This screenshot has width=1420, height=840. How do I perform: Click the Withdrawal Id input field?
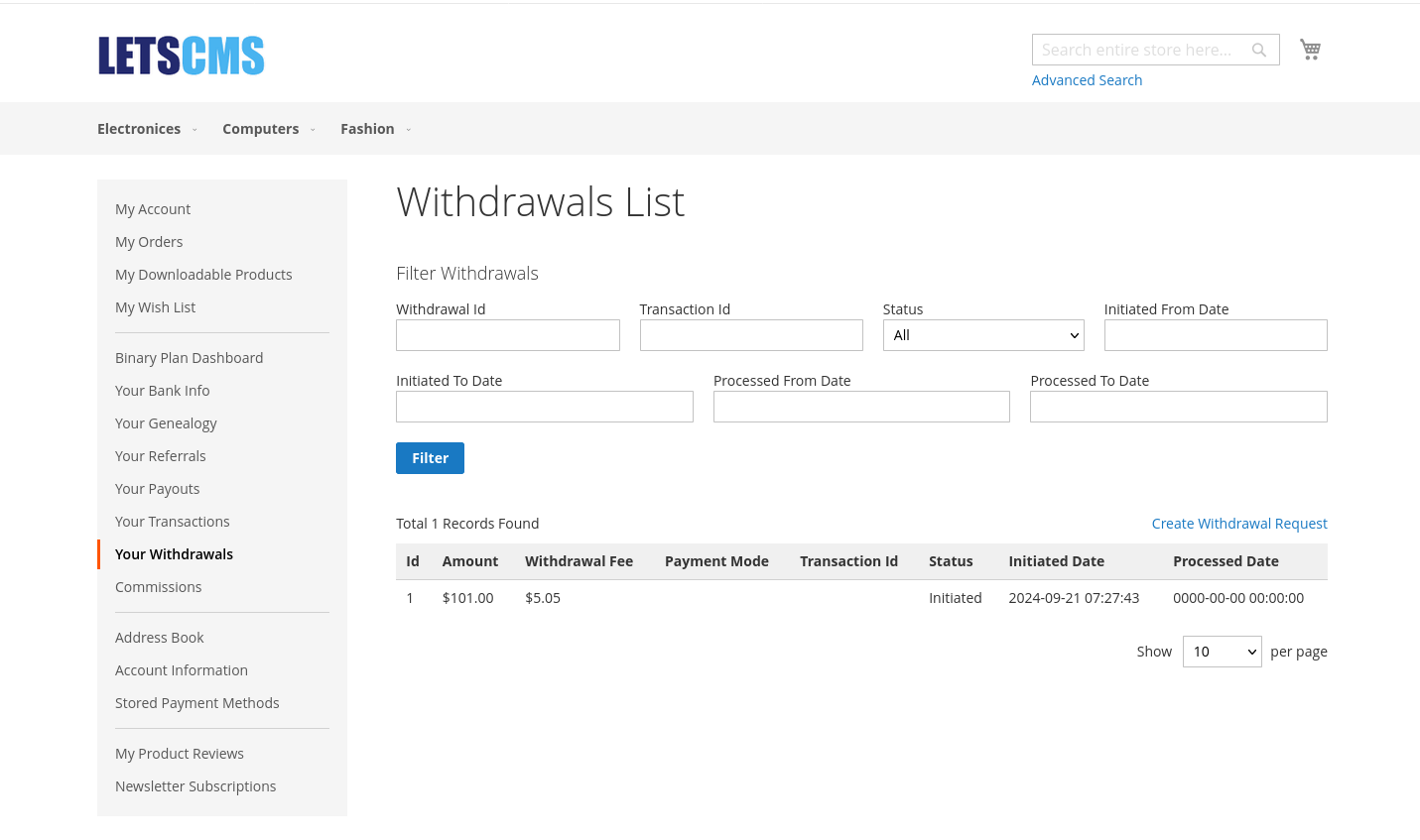tap(507, 334)
